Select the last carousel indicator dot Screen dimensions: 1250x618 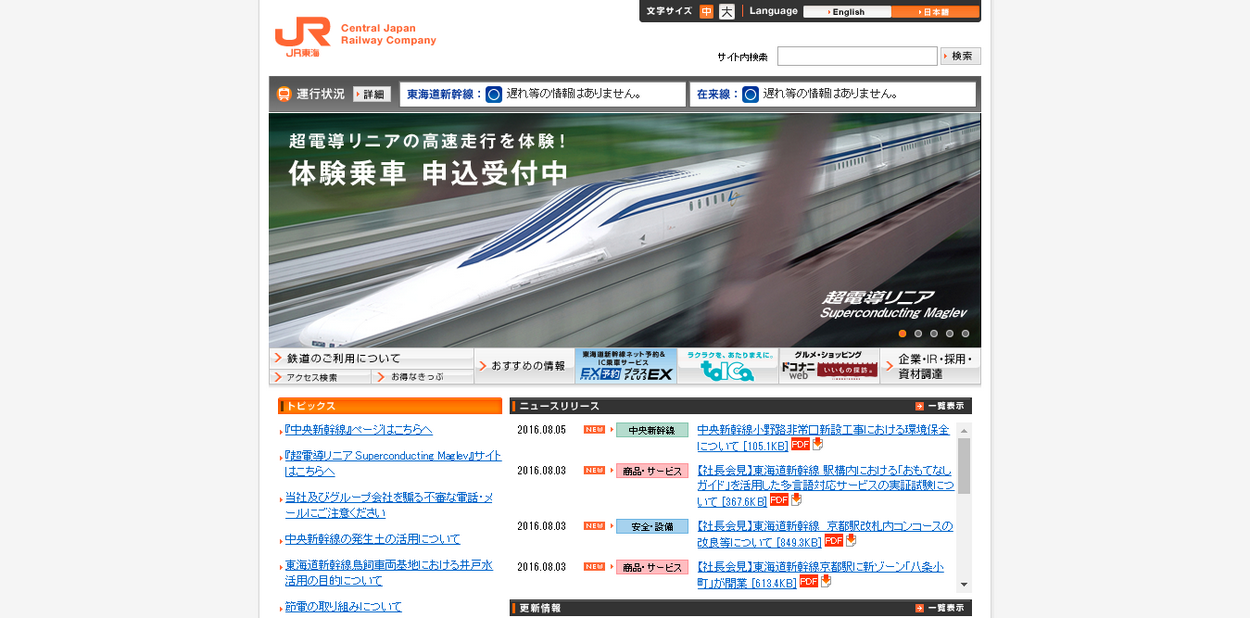point(965,334)
